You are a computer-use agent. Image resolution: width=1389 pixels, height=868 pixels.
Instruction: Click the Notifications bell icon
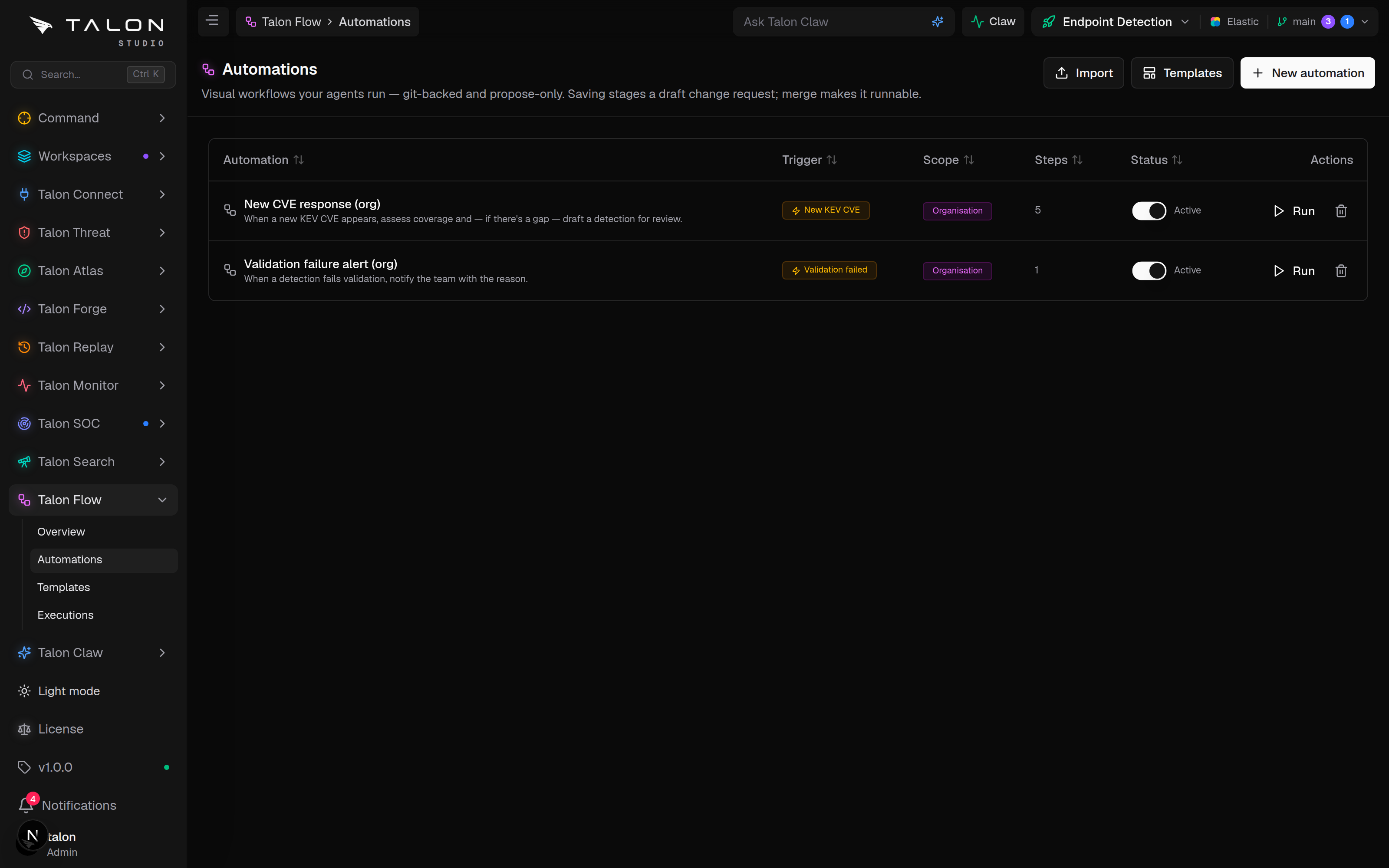pos(26,805)
